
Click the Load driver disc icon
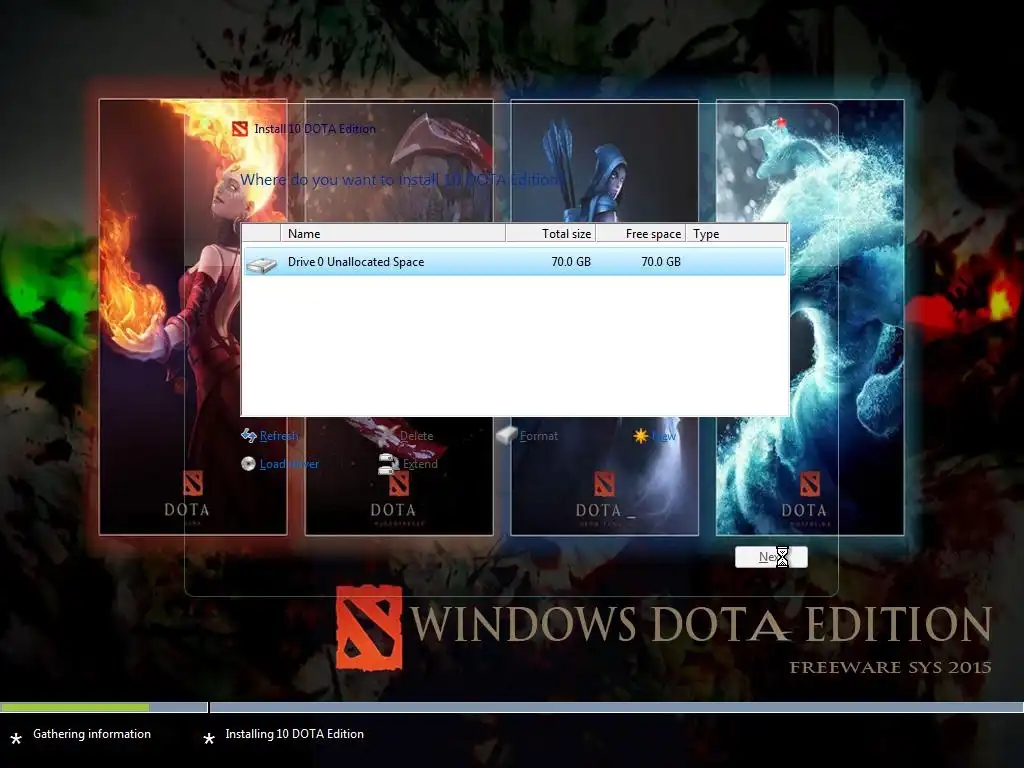point(248,464)
